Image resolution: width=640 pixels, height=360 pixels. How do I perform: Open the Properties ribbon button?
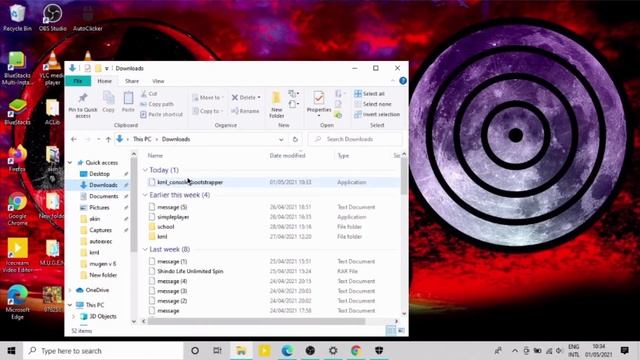[x=319, y=104]
